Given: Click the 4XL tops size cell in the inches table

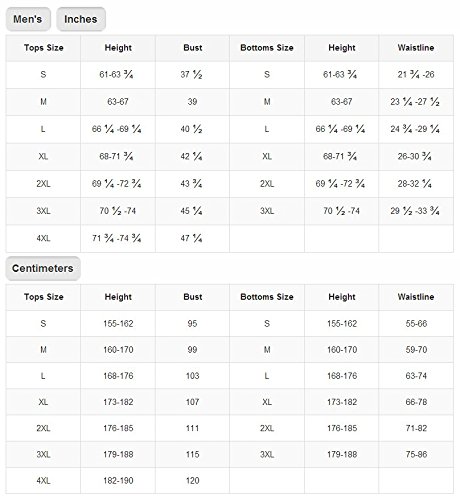Looking at the screenshot, I should (43, 238).
